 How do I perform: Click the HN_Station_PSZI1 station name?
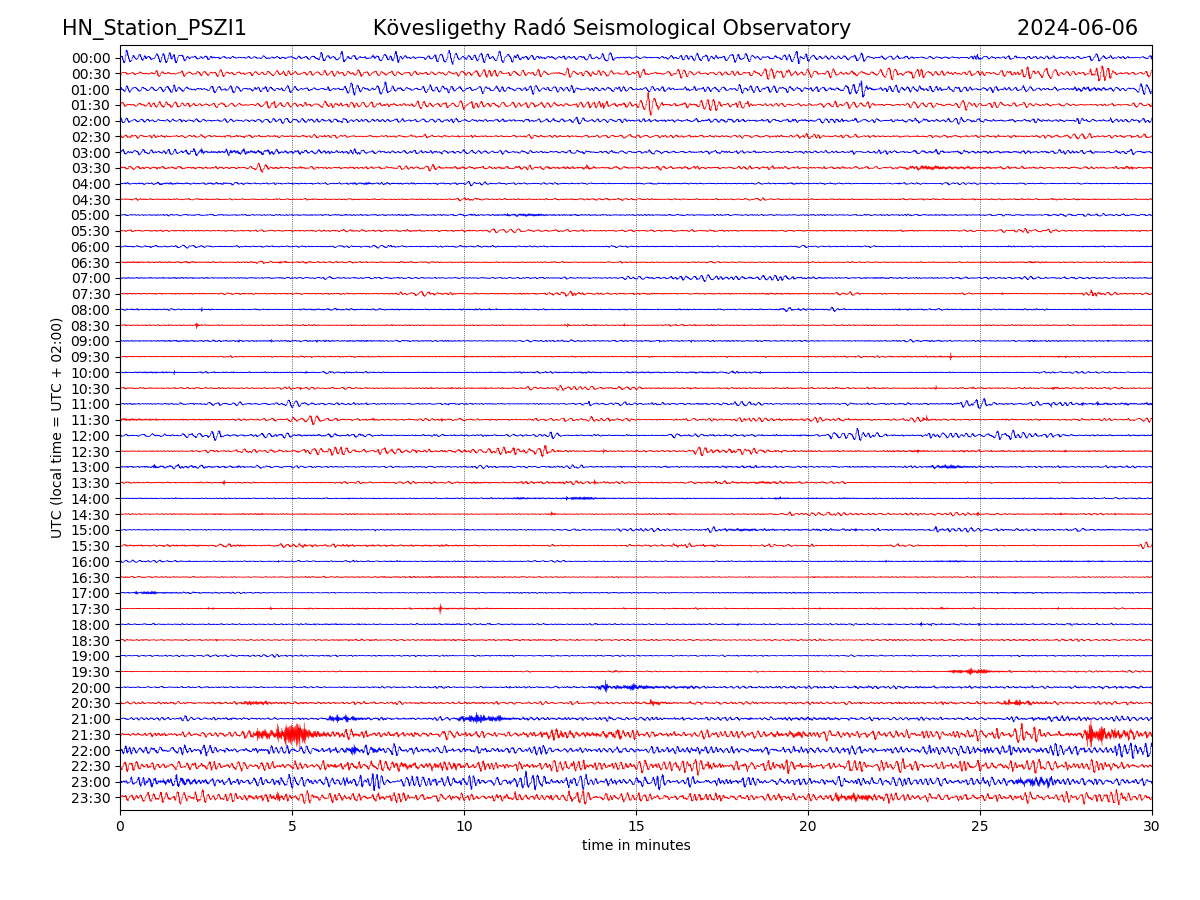pos(154,29)
